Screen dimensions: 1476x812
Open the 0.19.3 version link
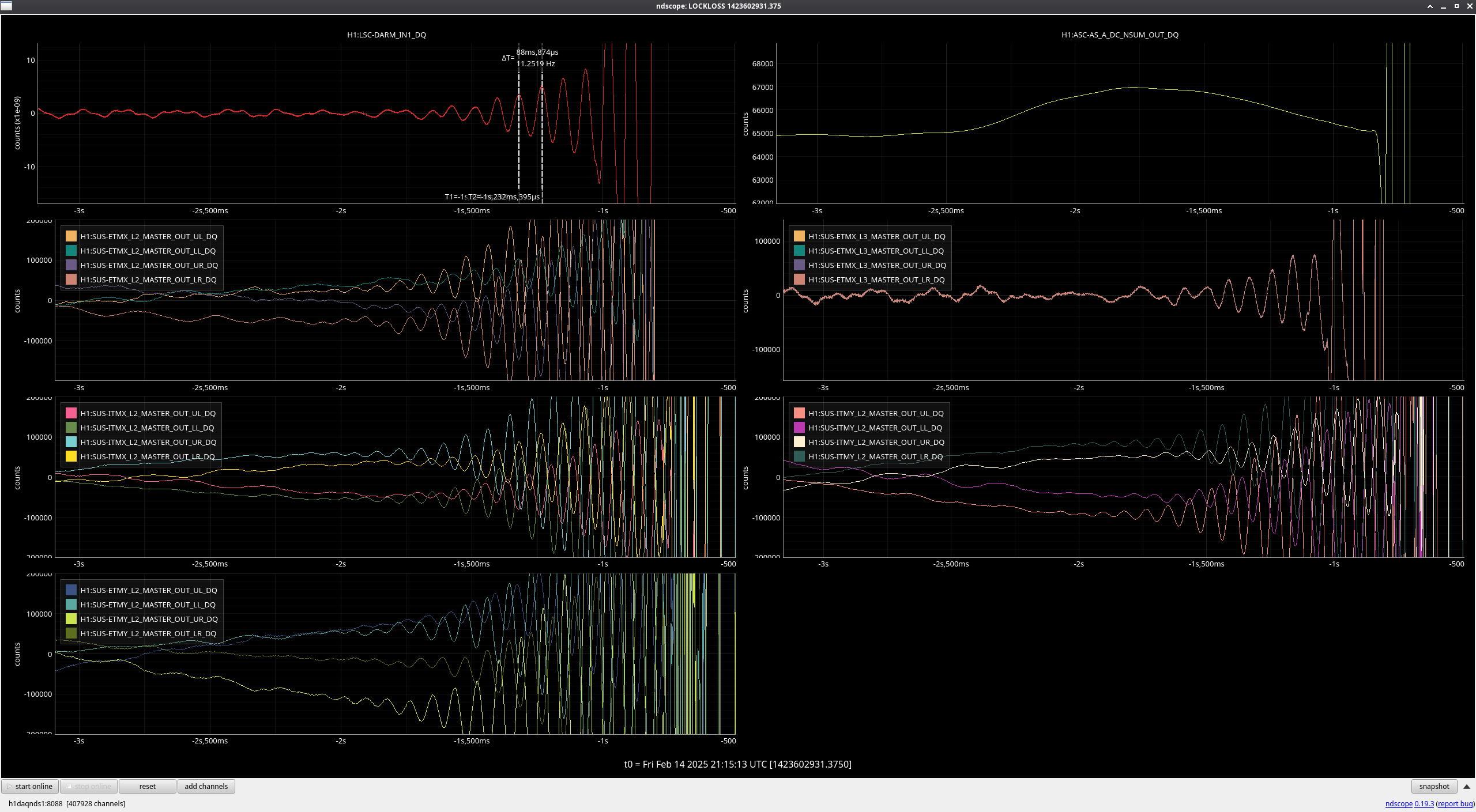[1424, 803]
